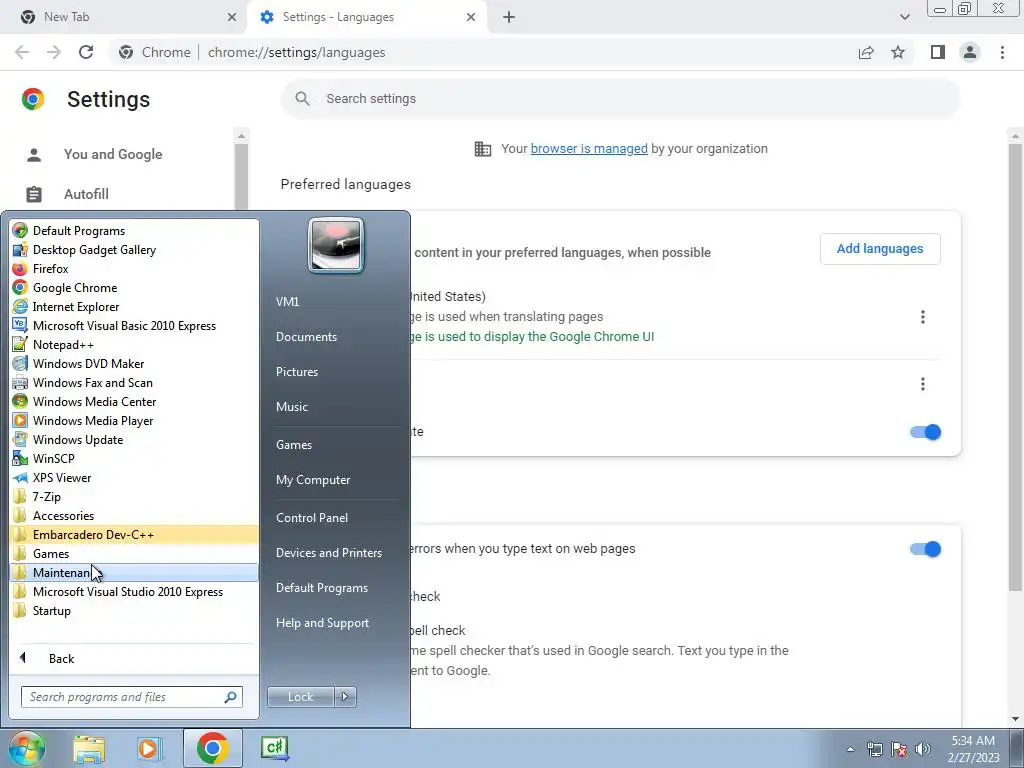Open My Computer
This screenshot has width=1024, height=768.
pos(313,480)
